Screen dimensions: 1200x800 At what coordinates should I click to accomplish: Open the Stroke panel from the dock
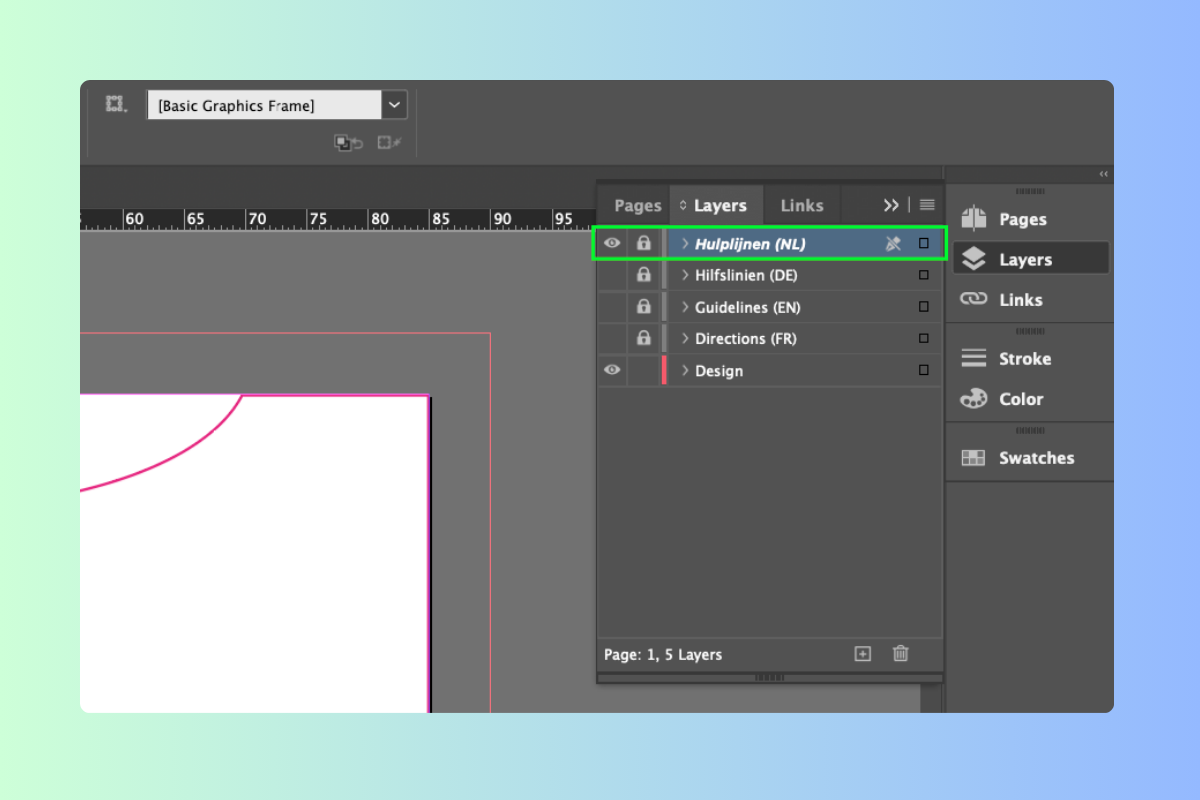click(x=1031, y=358)
